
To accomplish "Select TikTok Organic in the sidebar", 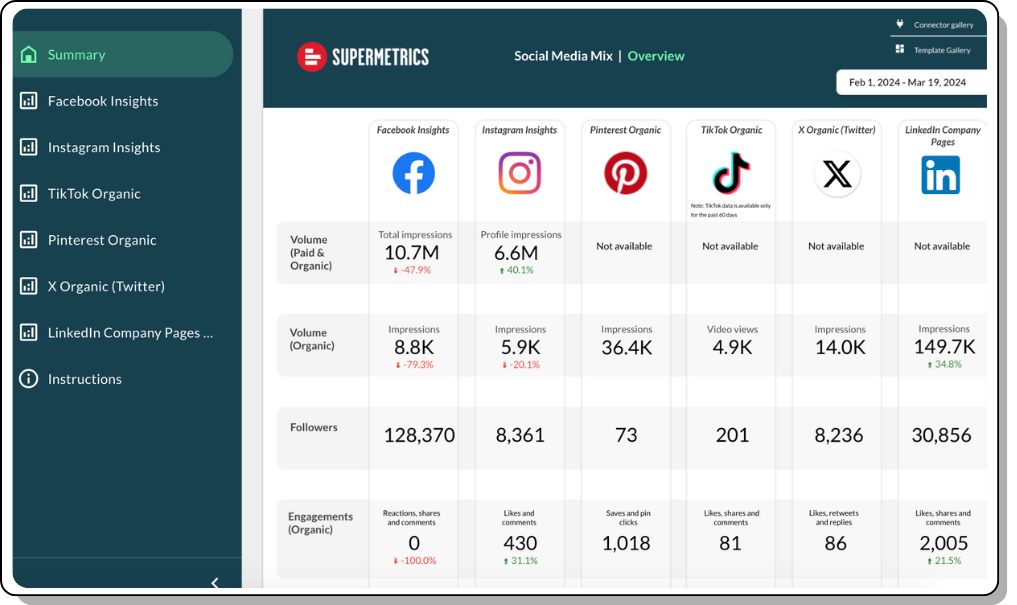I will pos(94,194).
